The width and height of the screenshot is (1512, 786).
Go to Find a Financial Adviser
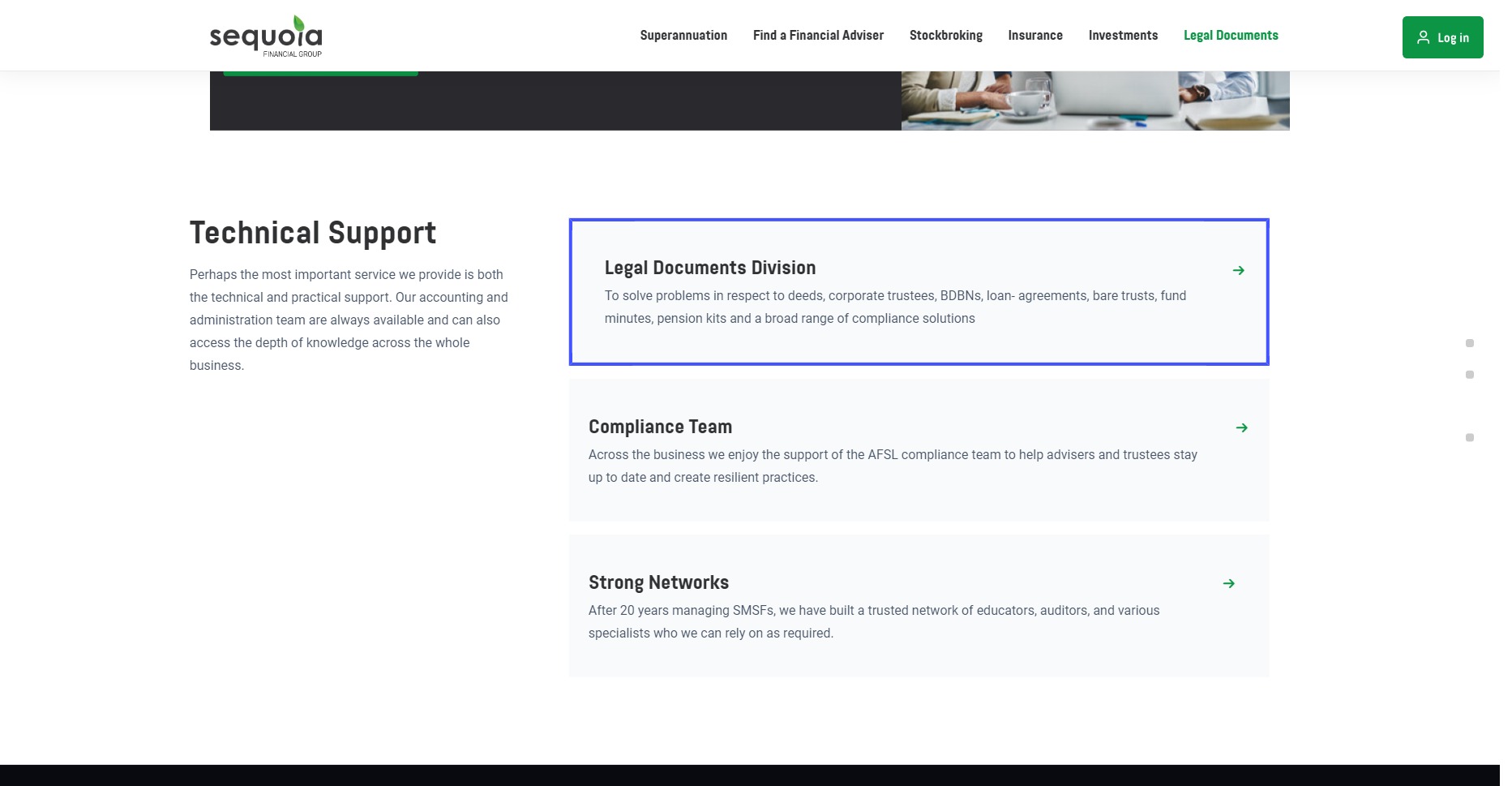click(817, 36)
